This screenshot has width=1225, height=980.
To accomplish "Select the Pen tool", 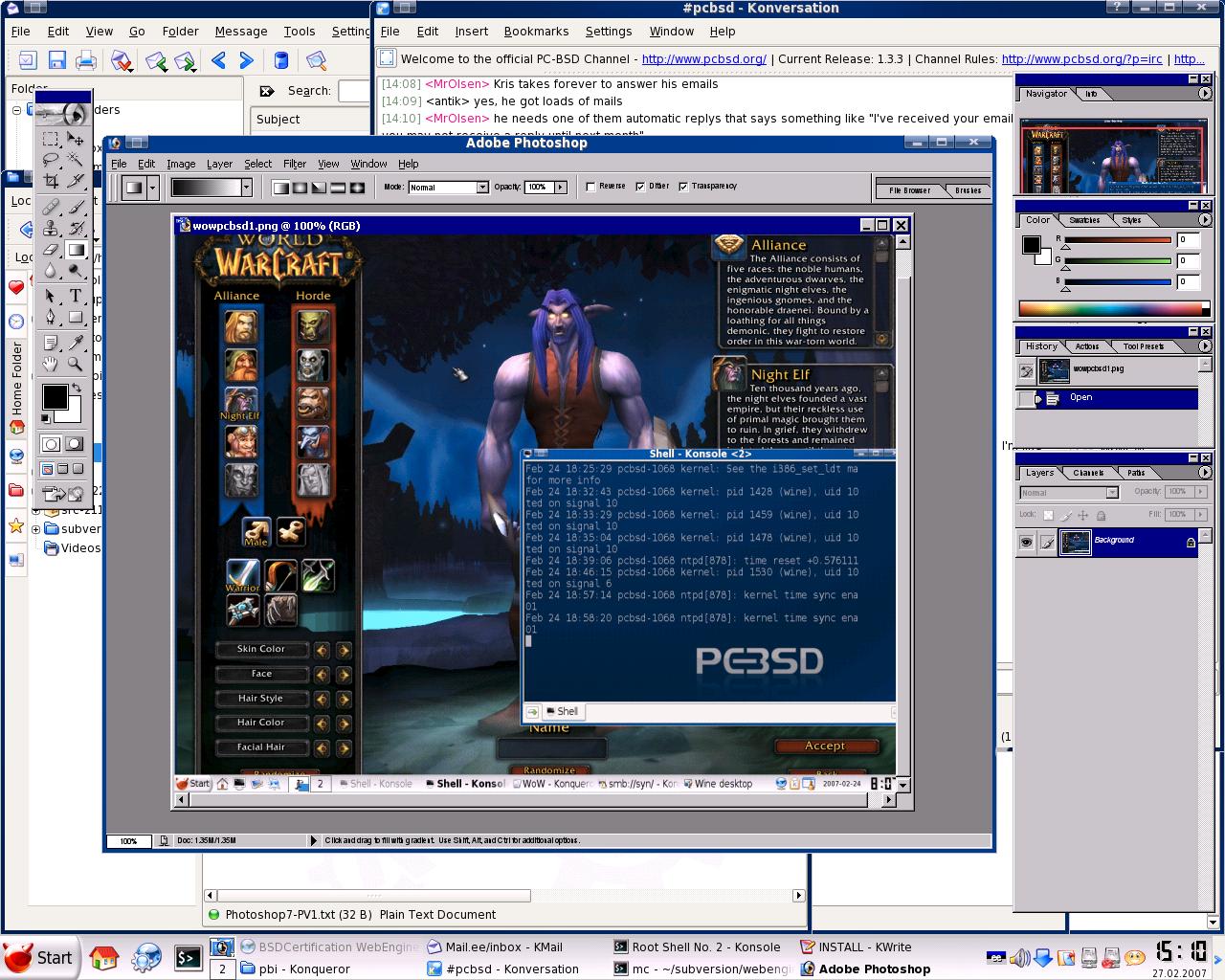I will tap(51, 317).
